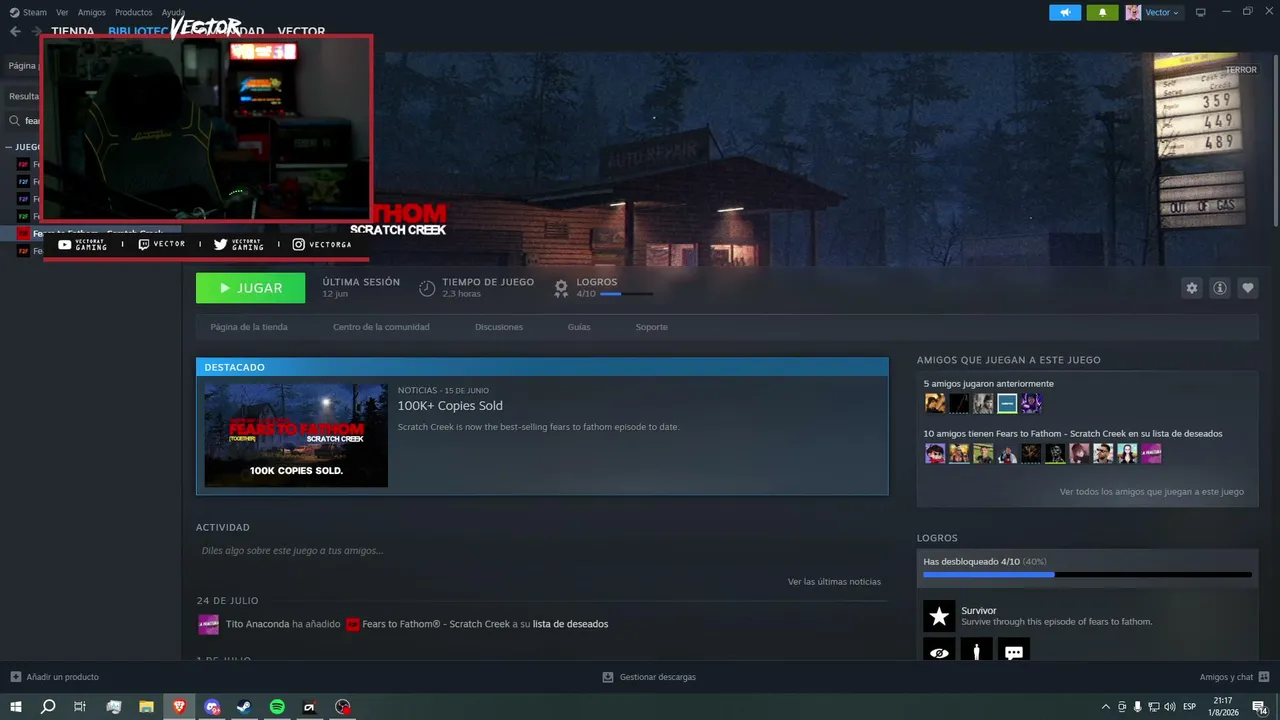
Task: Open Amigos y chat
Action: pyautogui.click(x=1226, y=677)
